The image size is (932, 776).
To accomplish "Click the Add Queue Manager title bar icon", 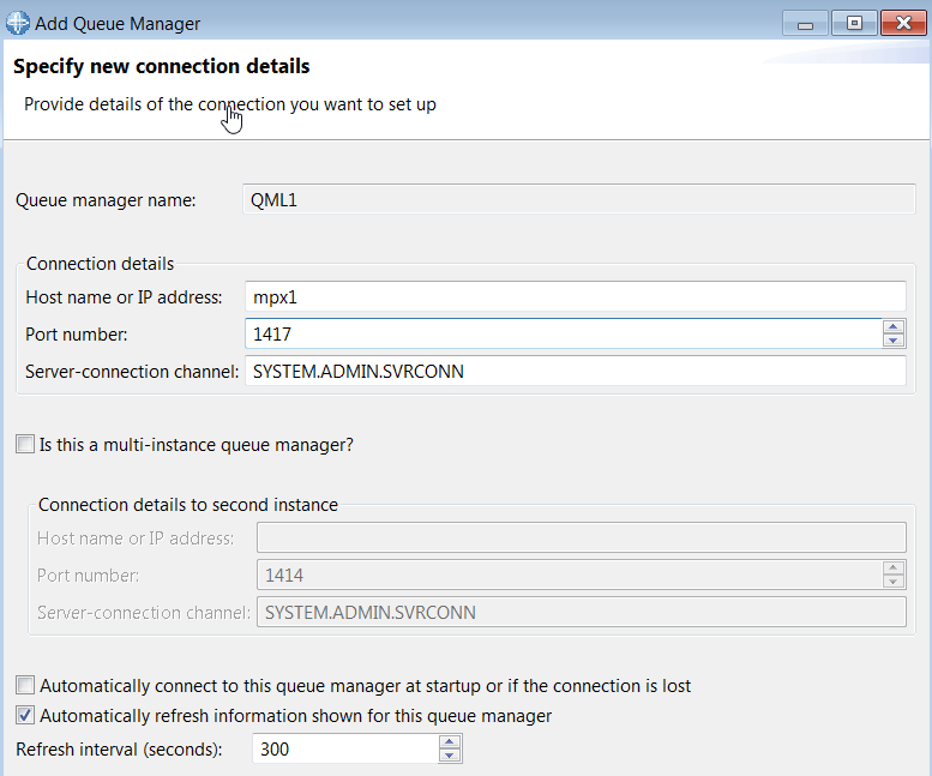I will pos(17,22).
